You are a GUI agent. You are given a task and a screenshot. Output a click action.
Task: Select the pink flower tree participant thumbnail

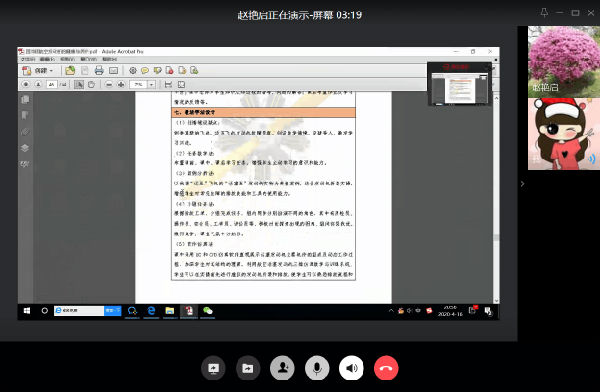pos(564,62)
